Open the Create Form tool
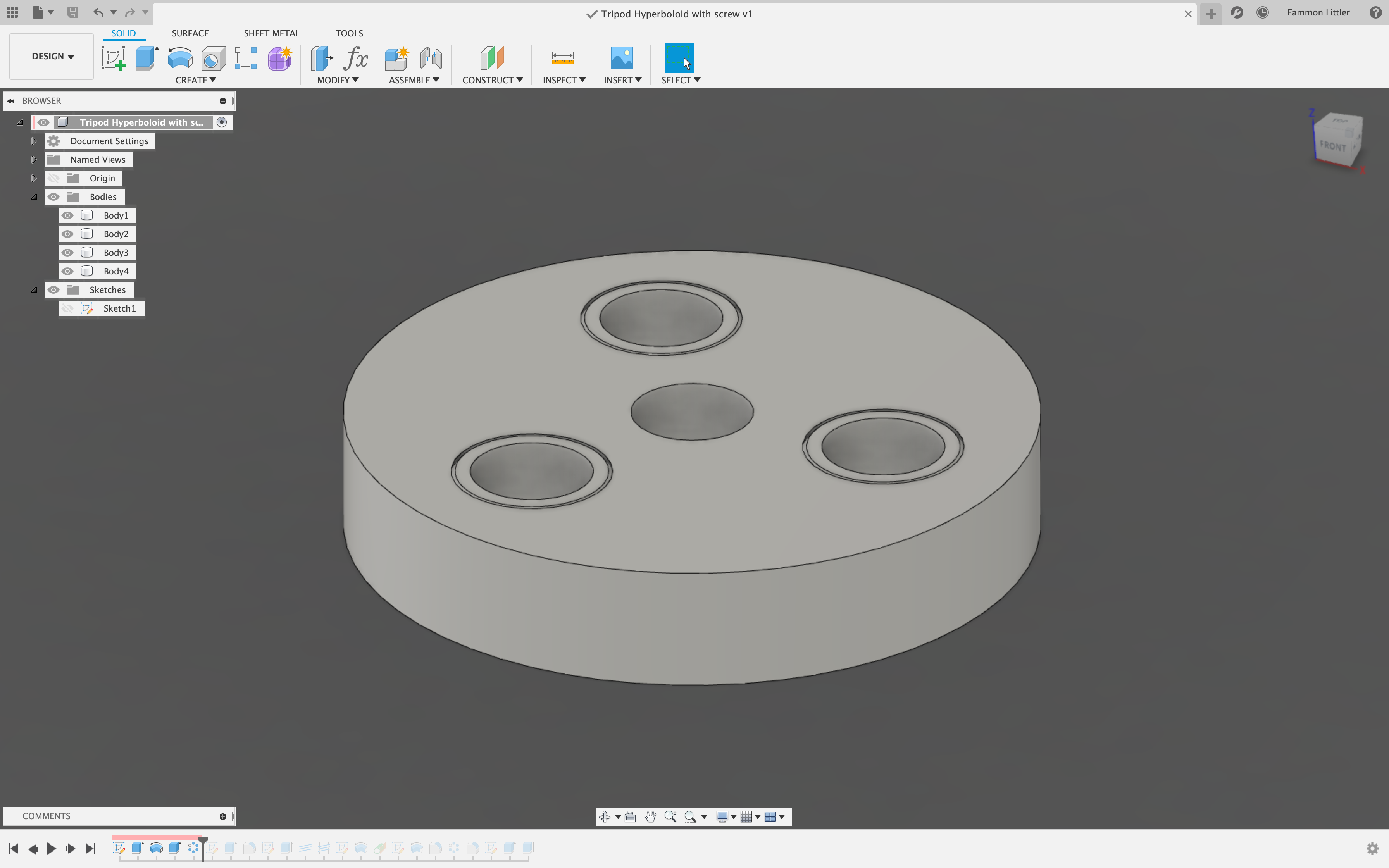The width and height of the screenshot is (1389, 868). [x=280, y=58]
